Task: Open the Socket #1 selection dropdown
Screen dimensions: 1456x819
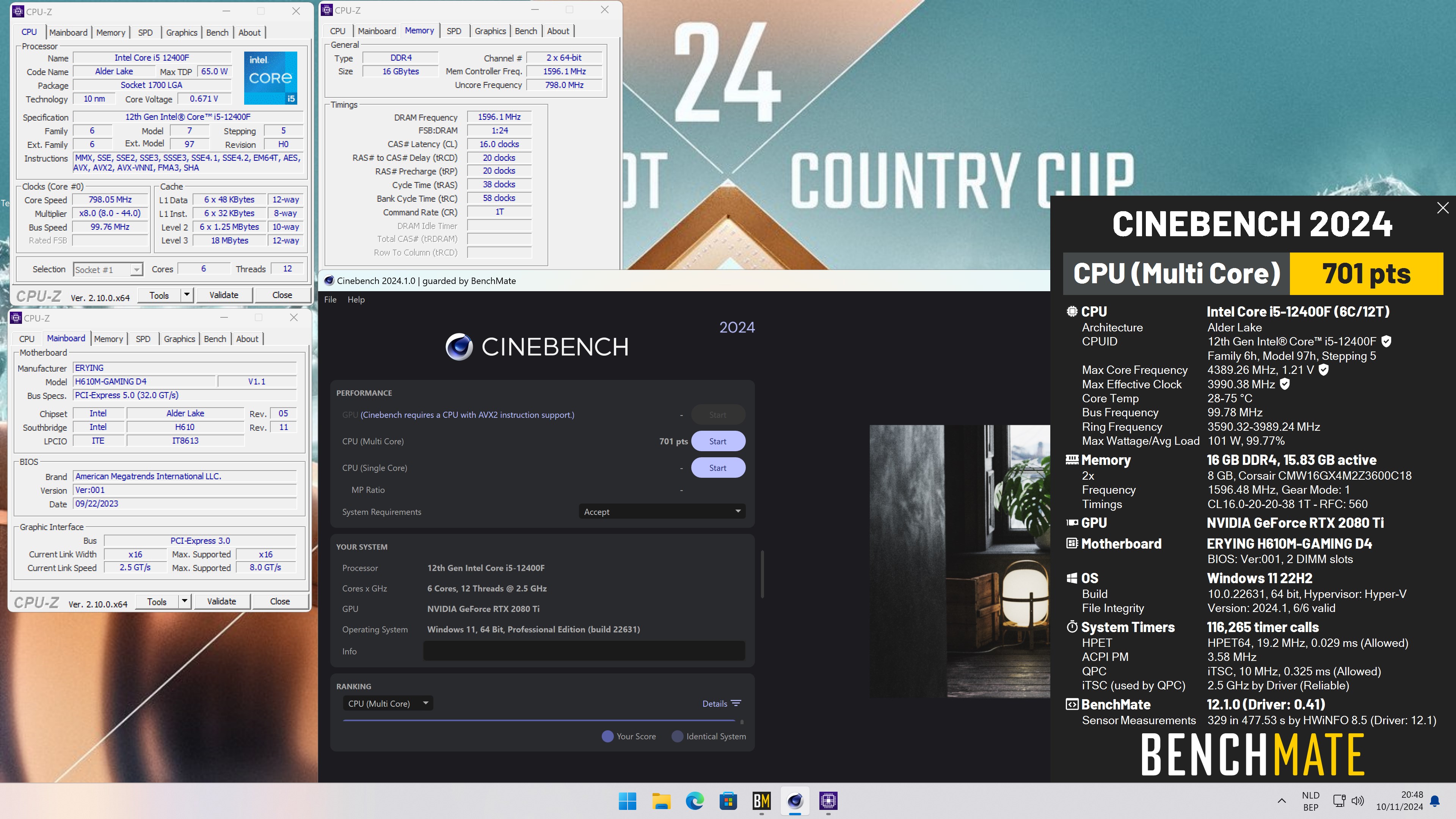Action: tap(108, 270)
